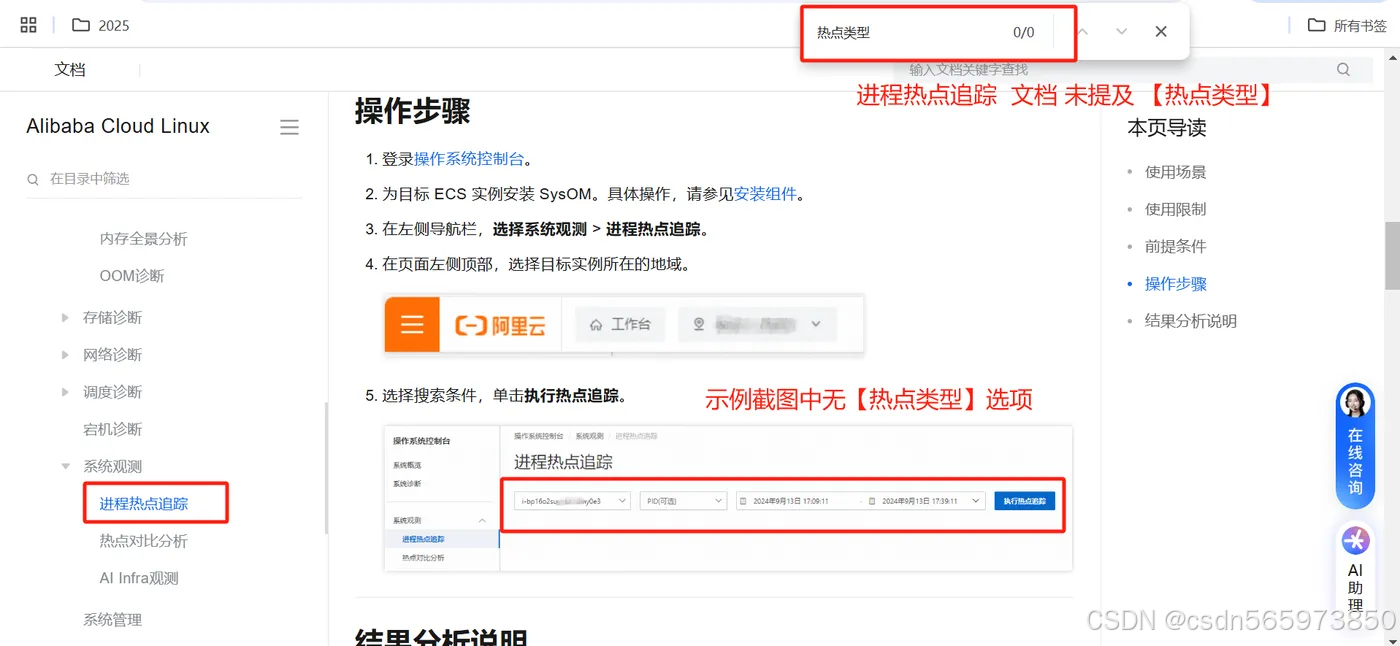Click the grid apps icon top-left
This screenshot has height=646, width=1400.
(x=27, y=24)
